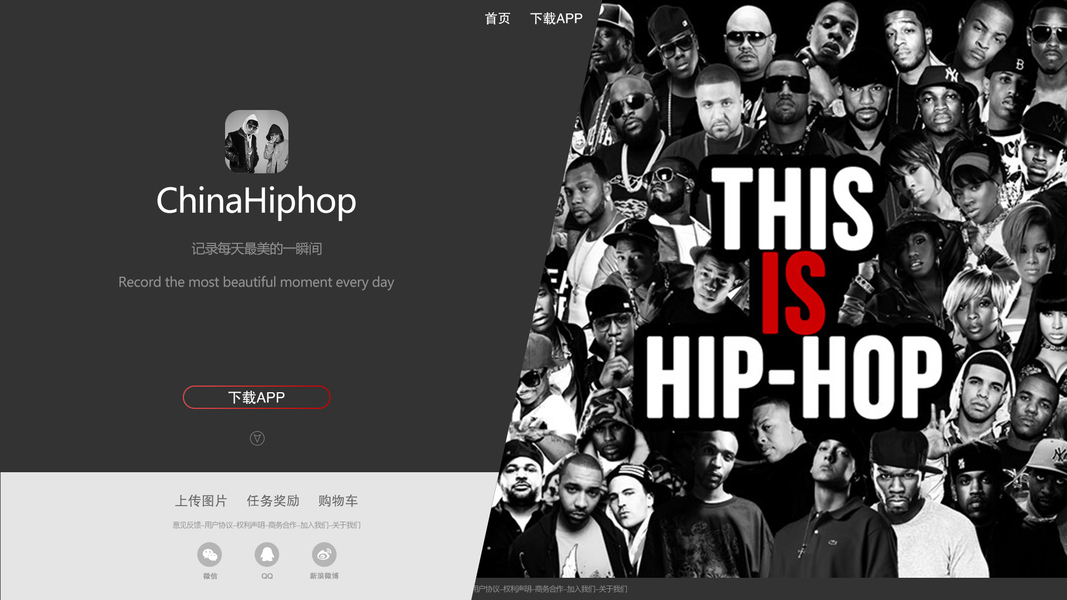Select 下载APP in the top navigation bar

click(x=556, y=18)
